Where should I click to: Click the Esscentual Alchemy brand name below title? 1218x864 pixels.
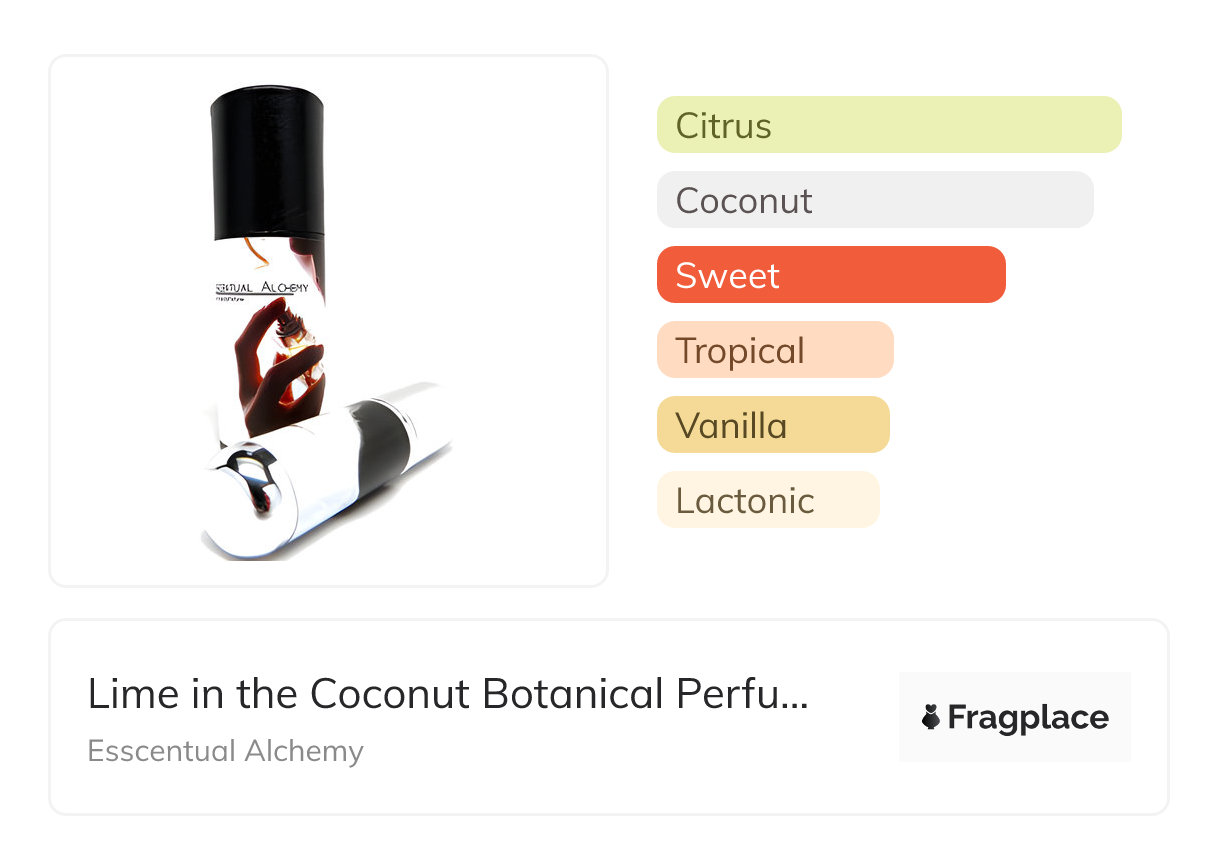click(225, 751)
